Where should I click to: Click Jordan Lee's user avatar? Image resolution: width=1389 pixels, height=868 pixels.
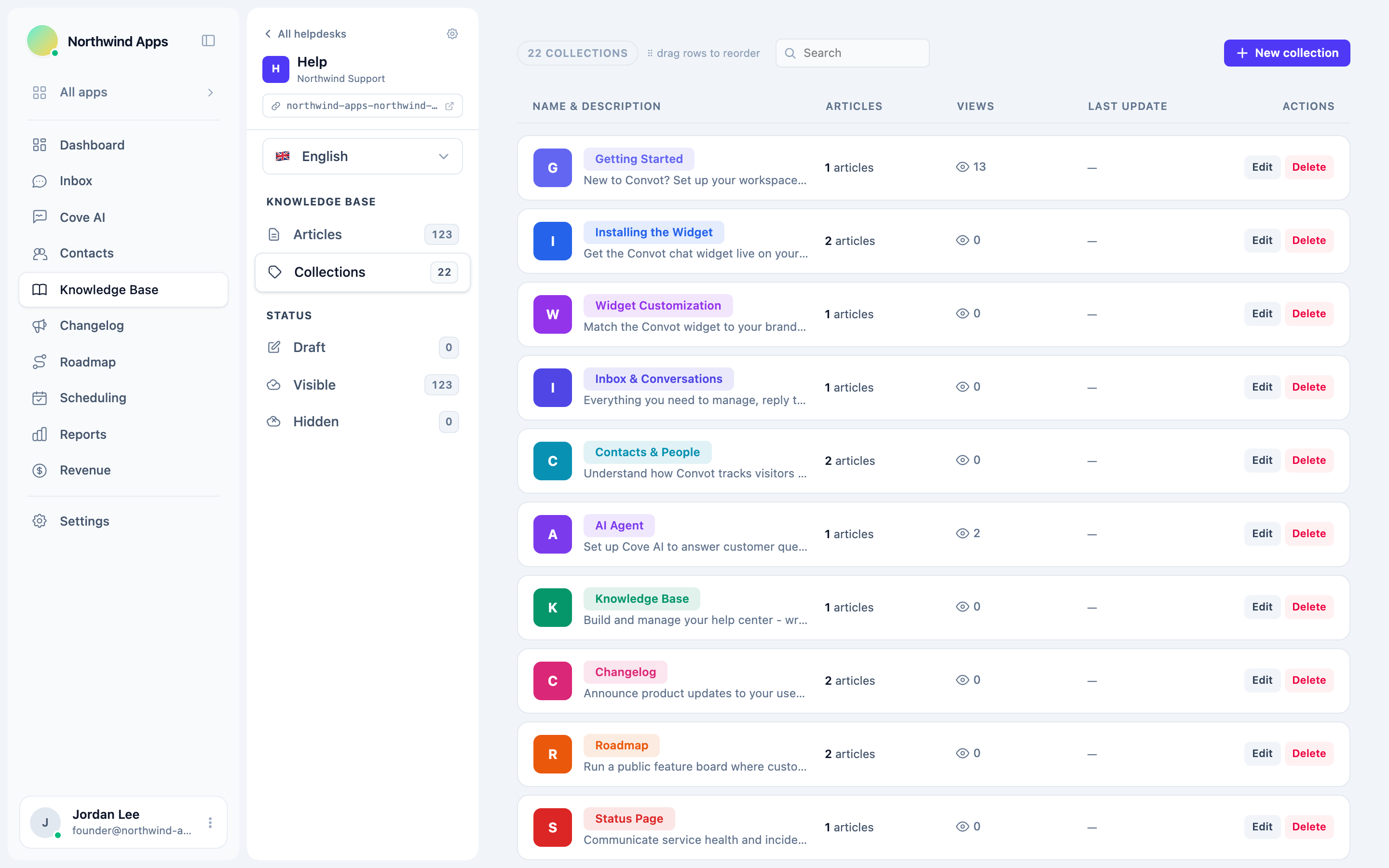pos(45,822)
